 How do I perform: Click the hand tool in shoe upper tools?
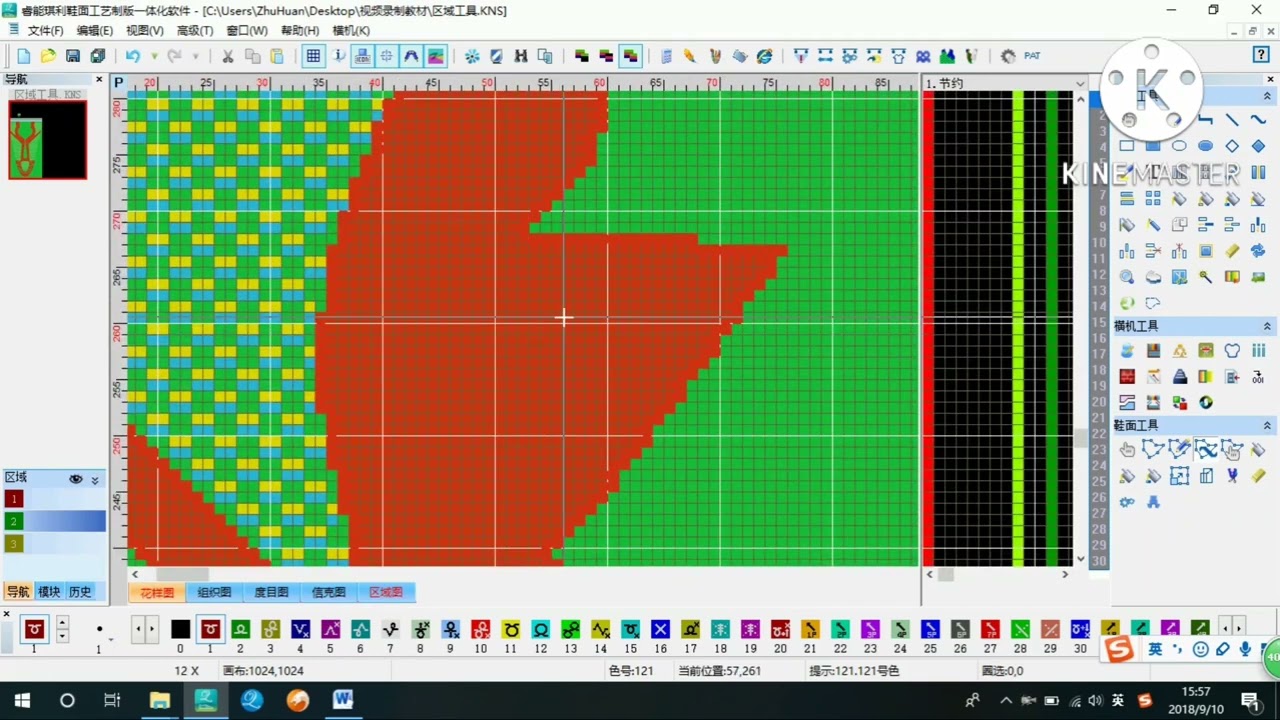(x=1127, y=450)
